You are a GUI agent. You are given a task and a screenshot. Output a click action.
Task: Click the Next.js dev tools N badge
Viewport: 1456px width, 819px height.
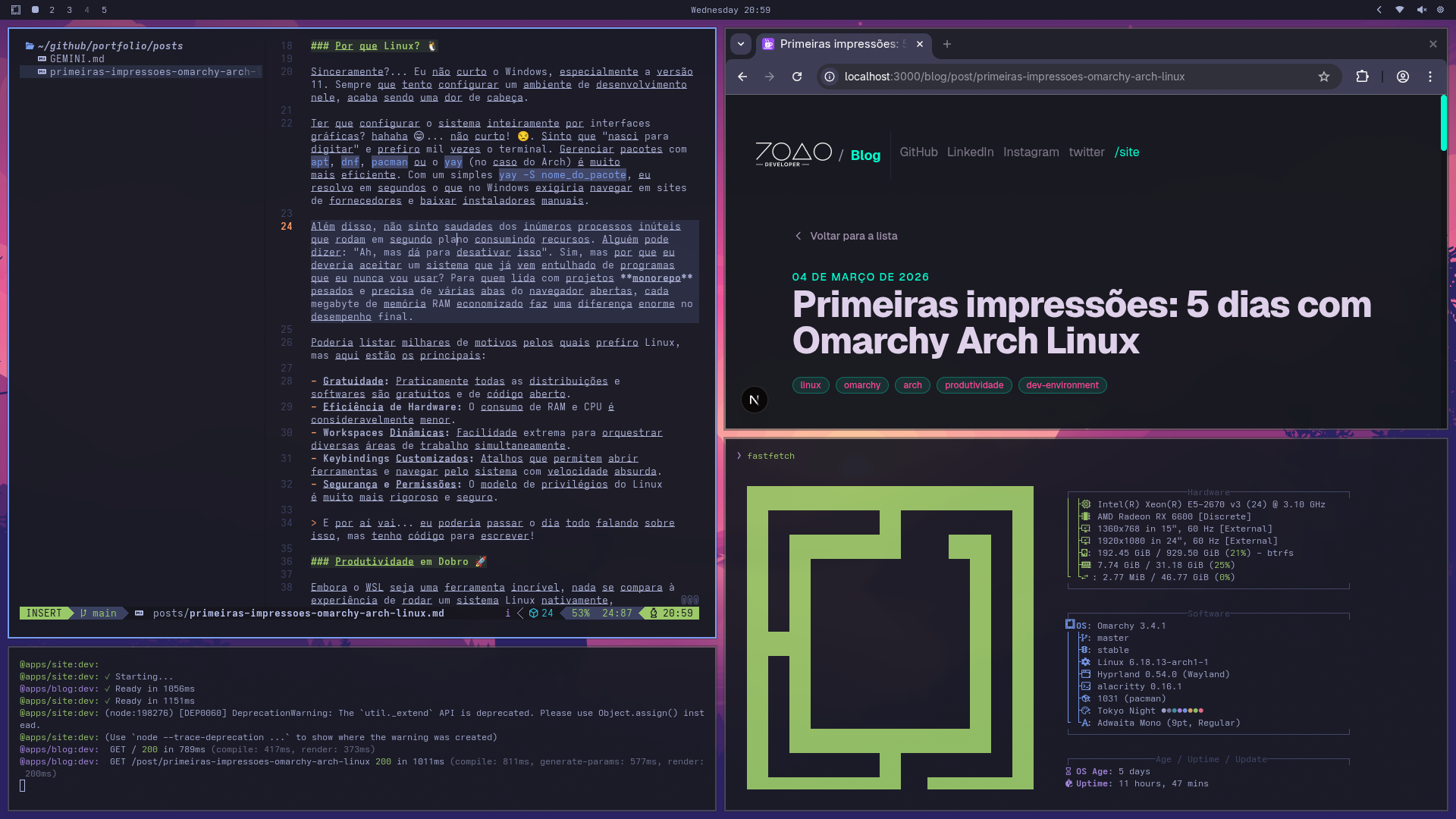pos(754,400)
